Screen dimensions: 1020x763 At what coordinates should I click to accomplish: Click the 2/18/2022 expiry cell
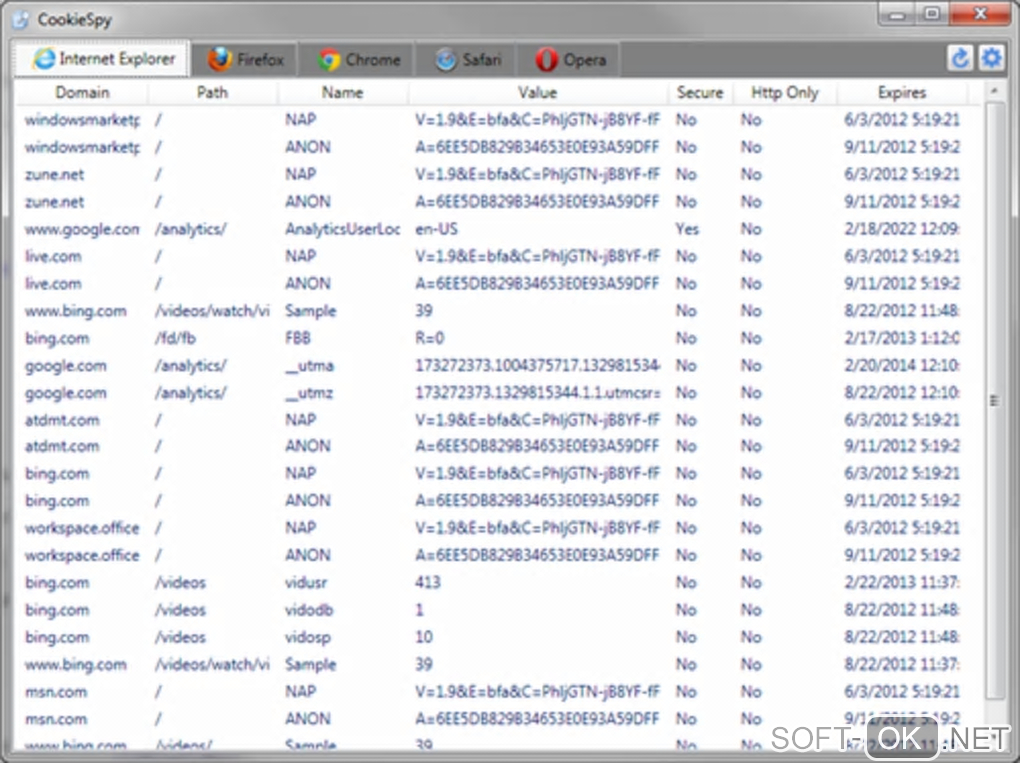(902, 229)
